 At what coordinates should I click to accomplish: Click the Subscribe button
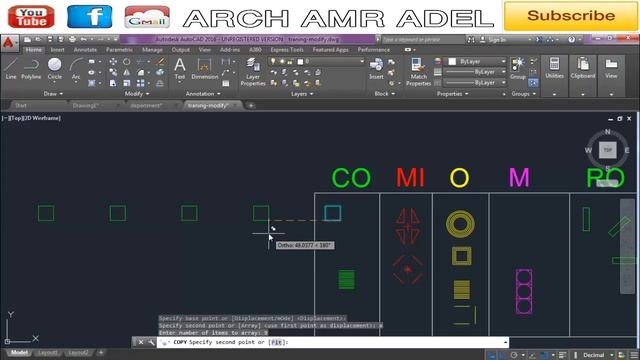pyautogui.click(x=571, y=16)
